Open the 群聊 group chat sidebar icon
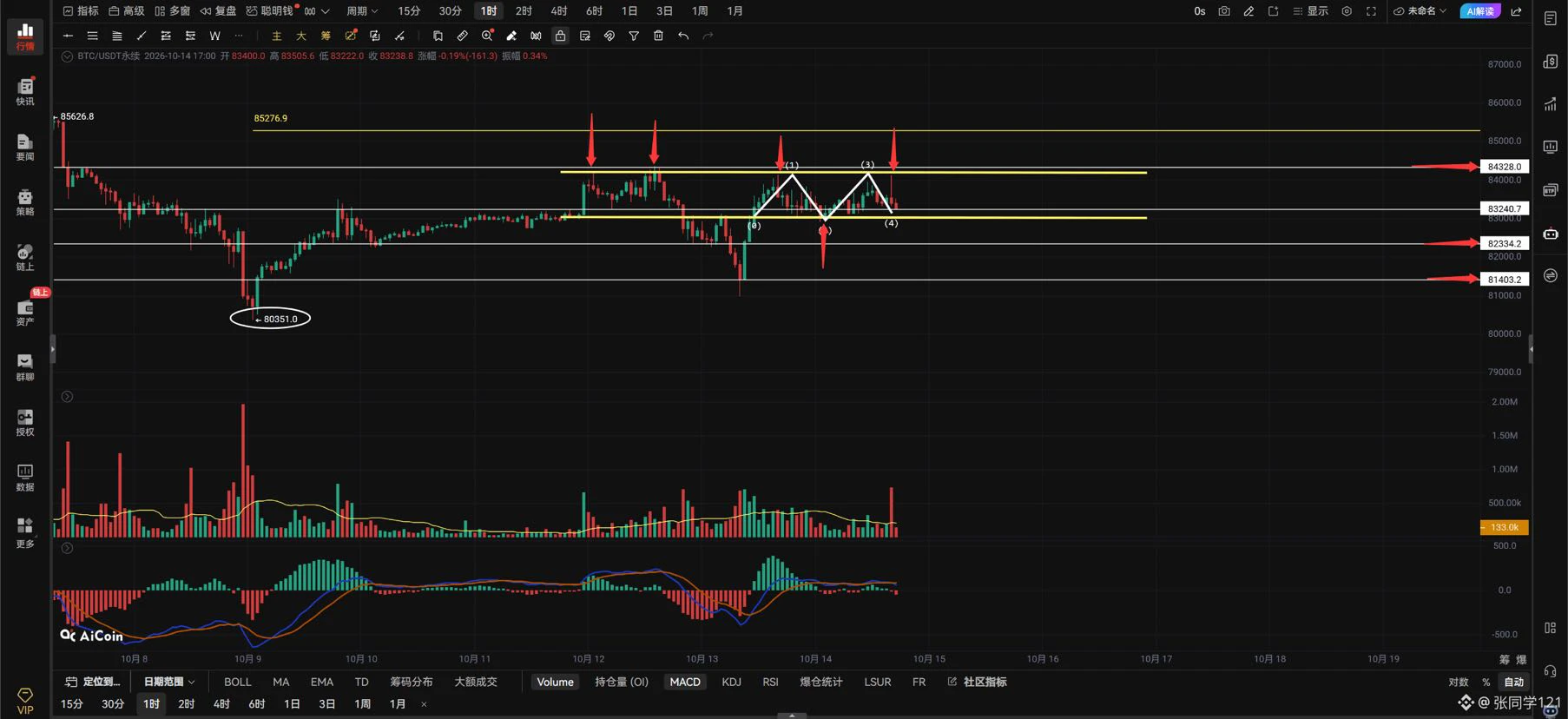Viewport: 1568px width, 719px height. click(x=25, y=367)
